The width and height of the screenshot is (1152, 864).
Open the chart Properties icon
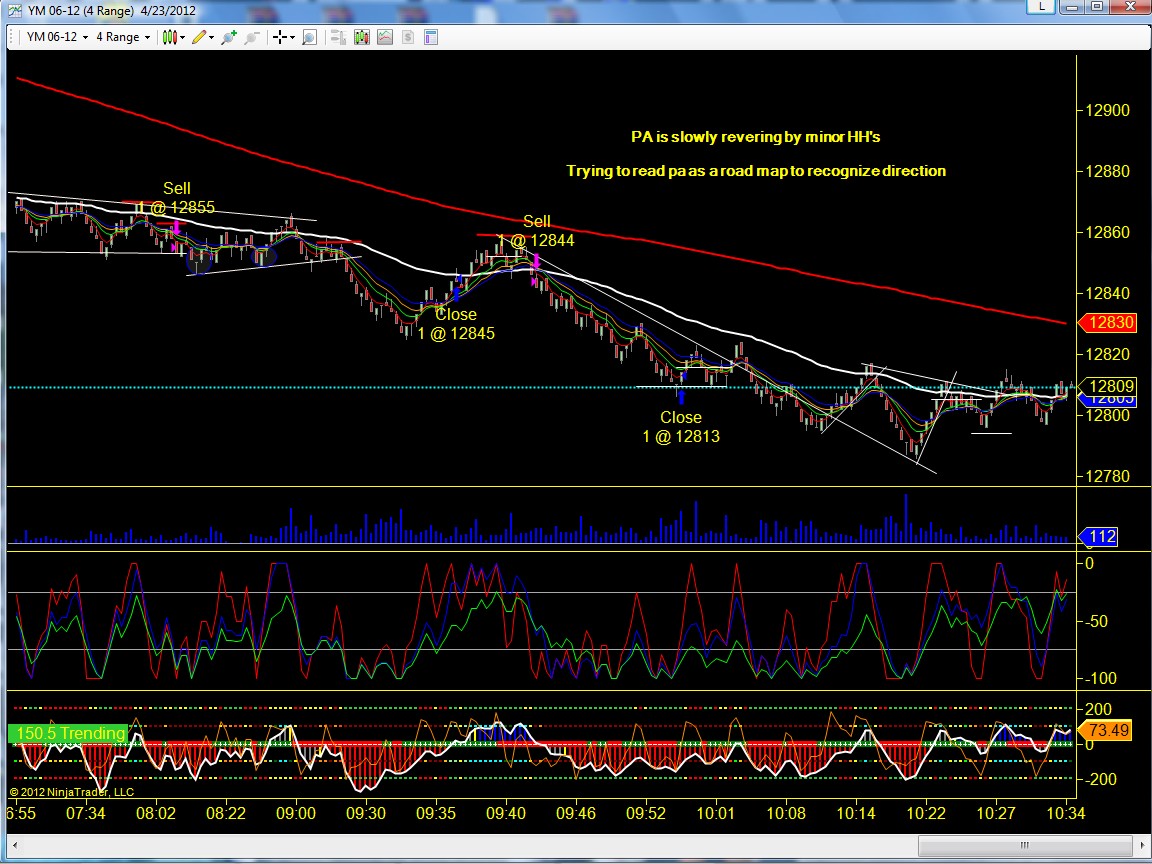pyautogui.click(x=431, y=37)
